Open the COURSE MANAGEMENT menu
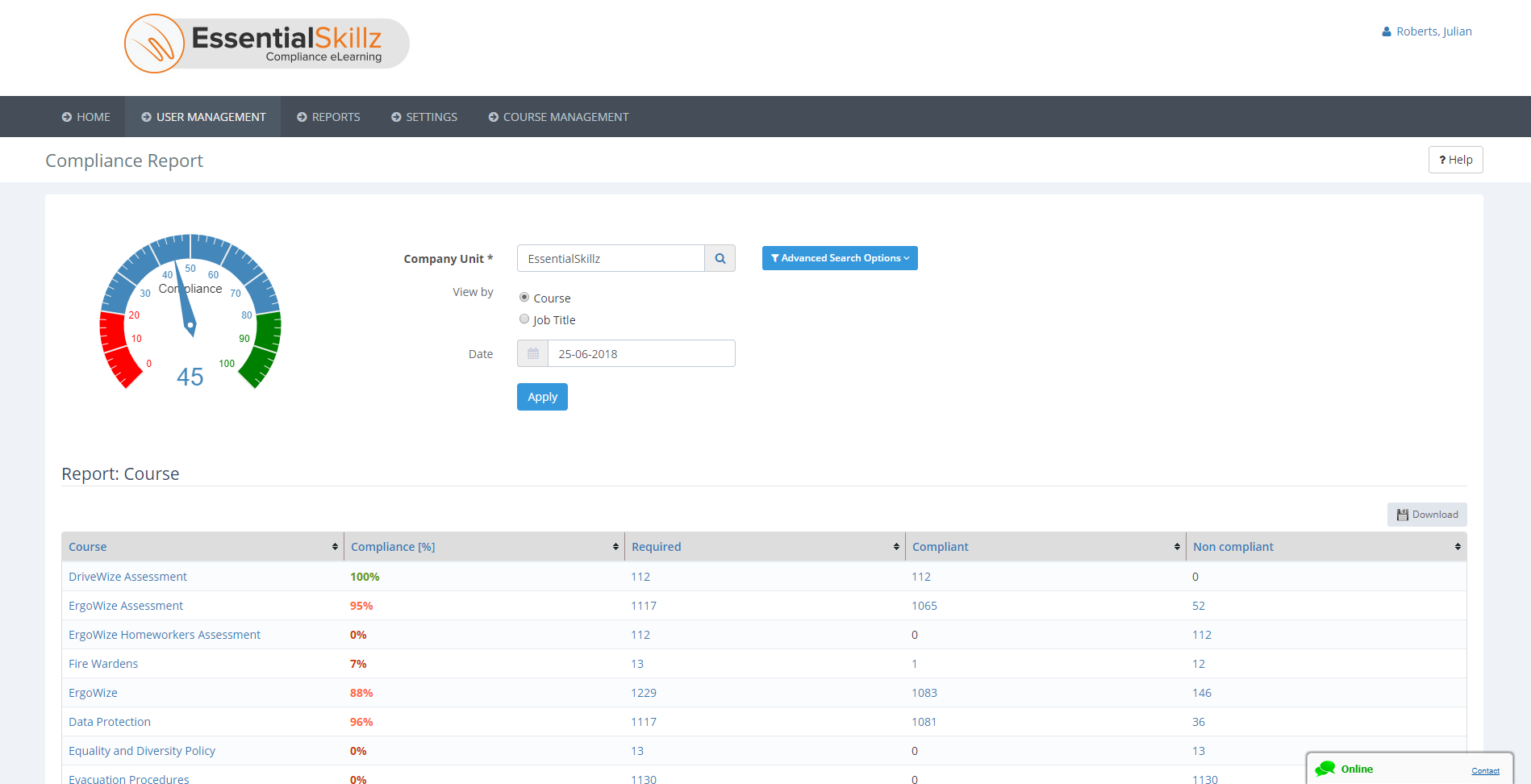Image resolution: width=1531 pixels, height=784 pixels. pos(558,117)
